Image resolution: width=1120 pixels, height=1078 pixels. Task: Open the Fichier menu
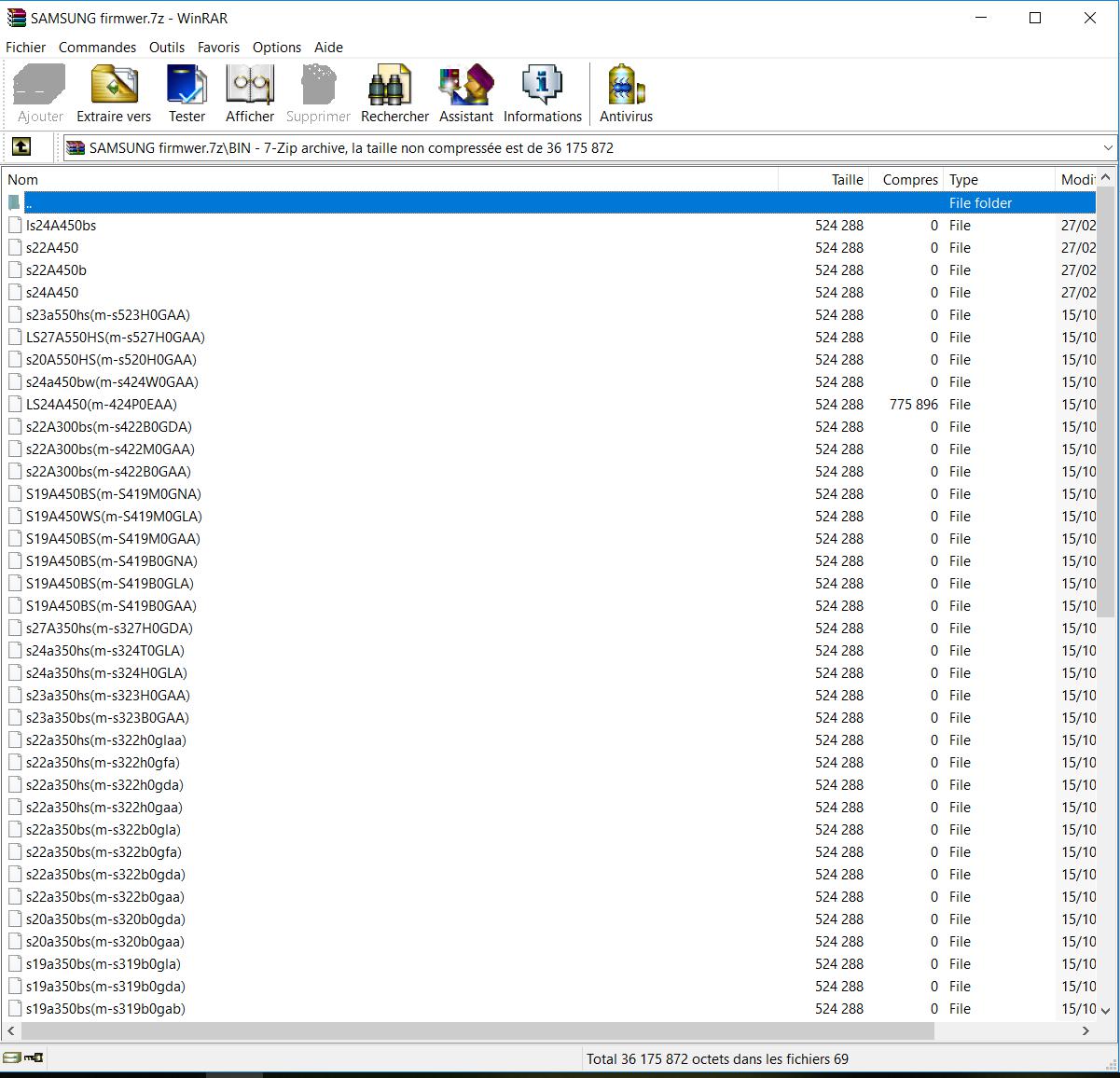pyautogui.click(x=25, y=47)
